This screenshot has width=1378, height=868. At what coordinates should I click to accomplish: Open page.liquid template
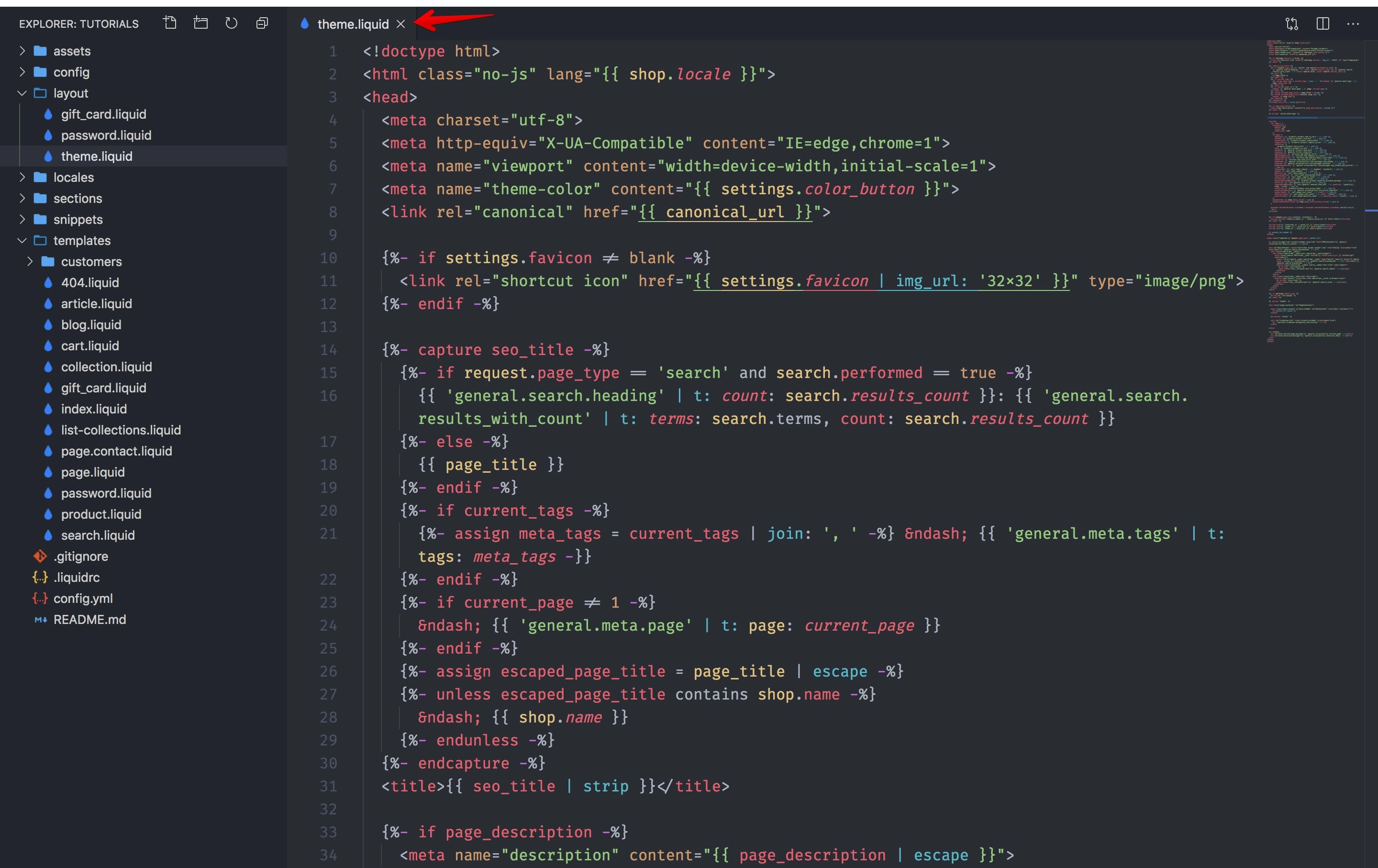143,472
